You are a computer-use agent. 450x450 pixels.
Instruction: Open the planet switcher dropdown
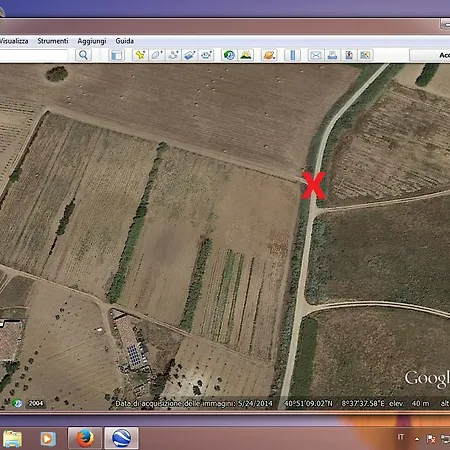(x=269, y=55)
